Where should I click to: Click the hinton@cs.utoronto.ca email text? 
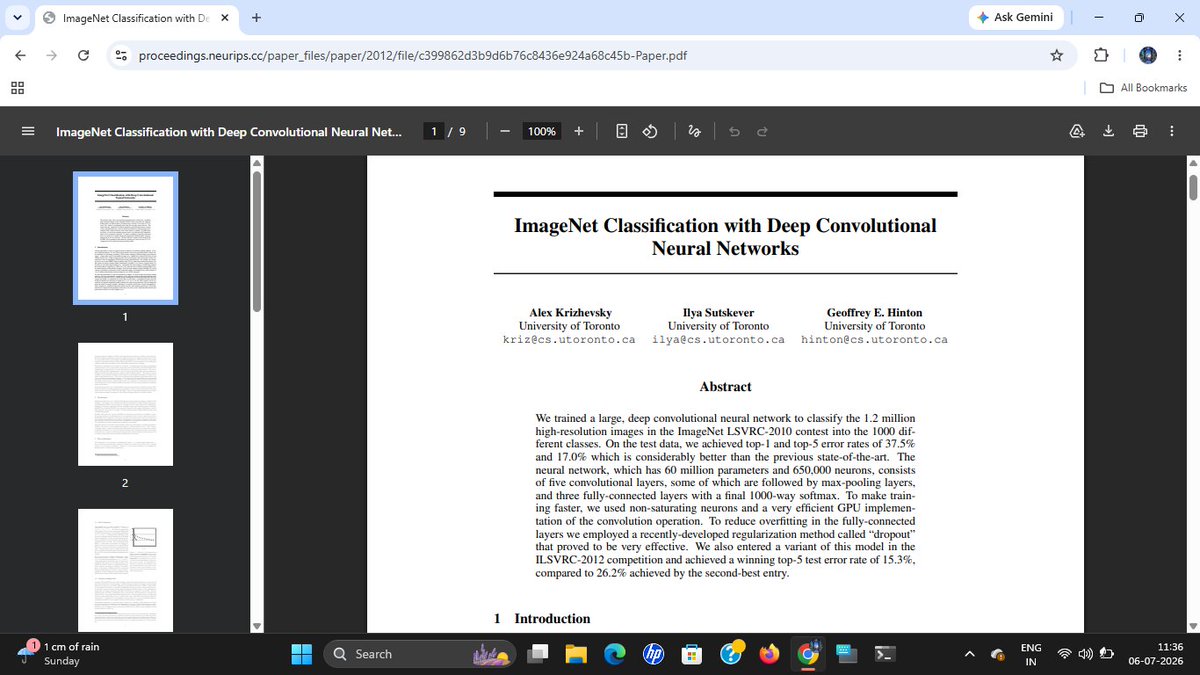(874, 340)
